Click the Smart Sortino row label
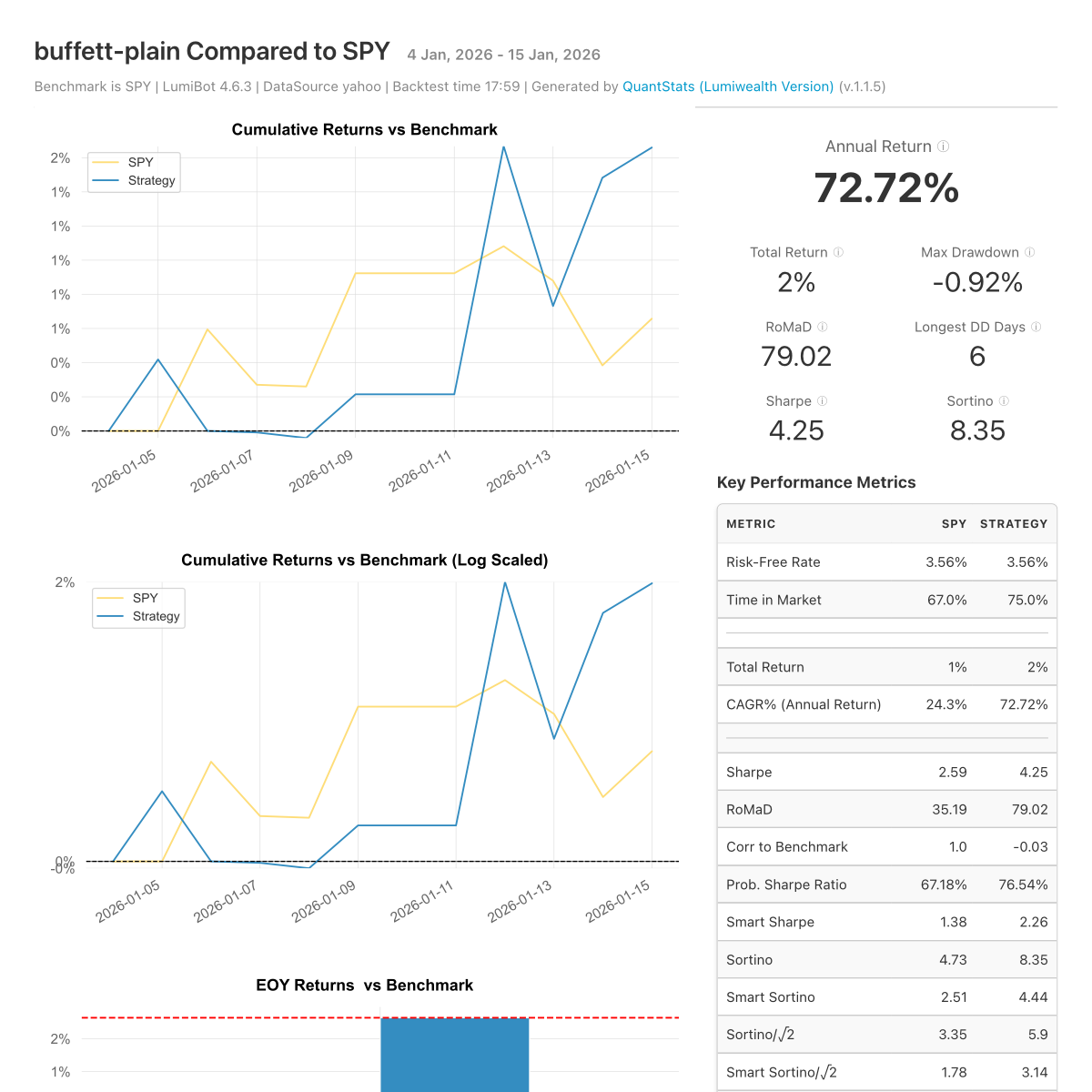The width and height of the screenshot is (1092, 1092). tap(771, 997)
